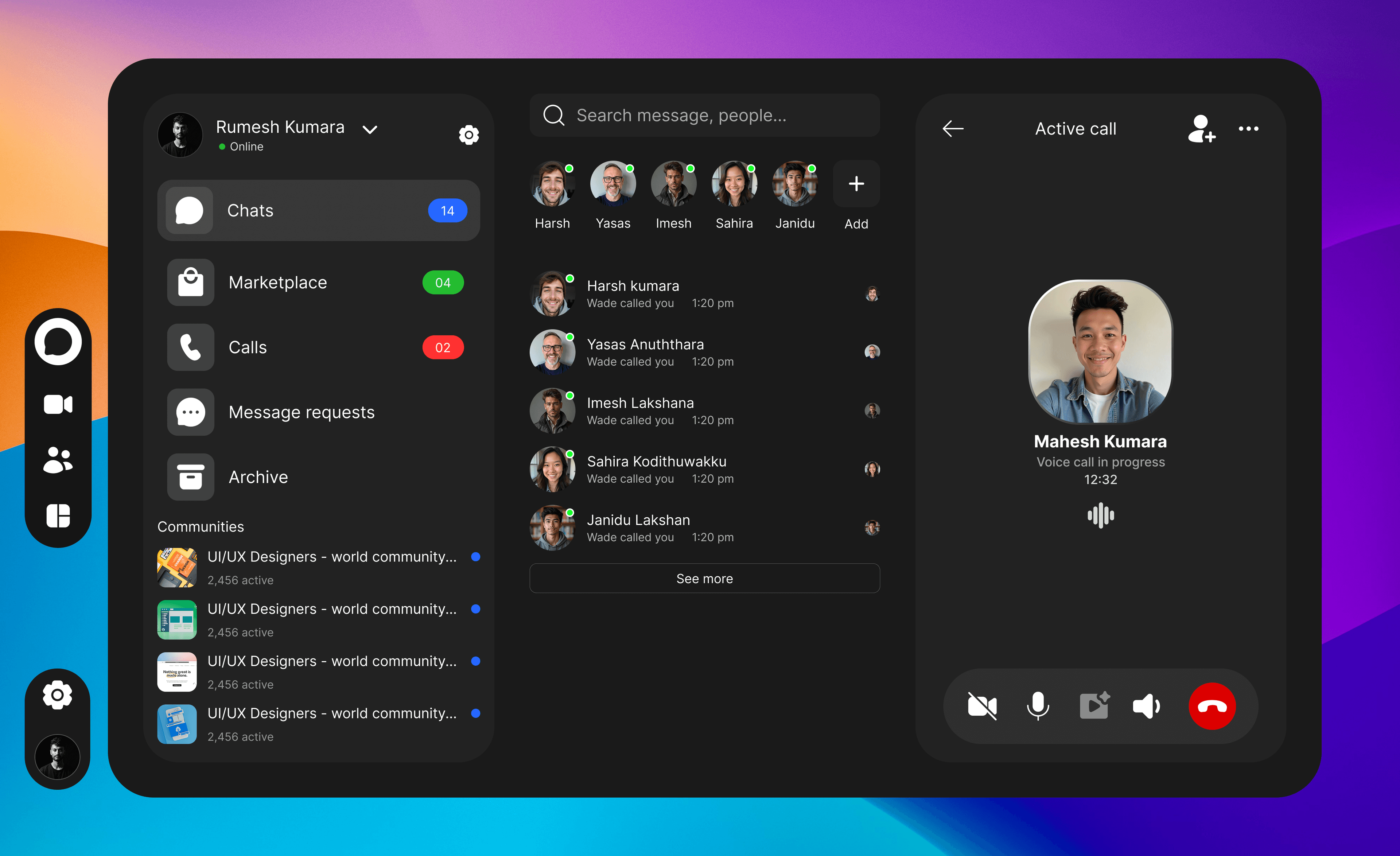Click the Calls phone handset icon

tap(191, 348)
